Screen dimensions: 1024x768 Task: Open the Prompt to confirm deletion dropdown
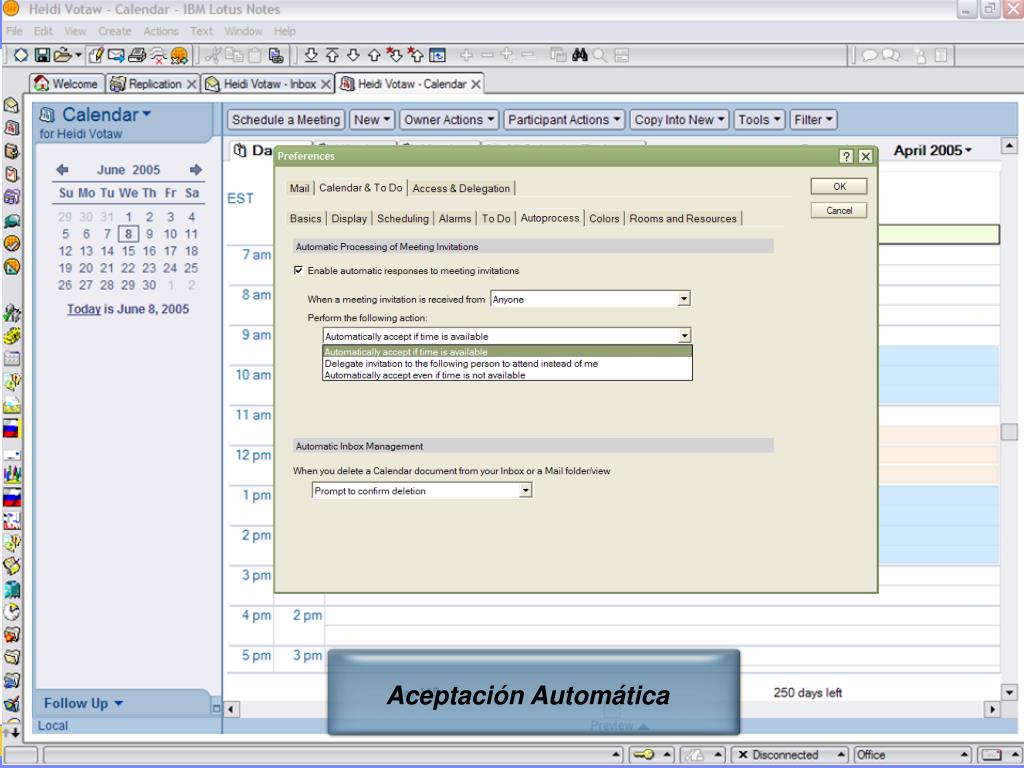click(x=525, y=490)
